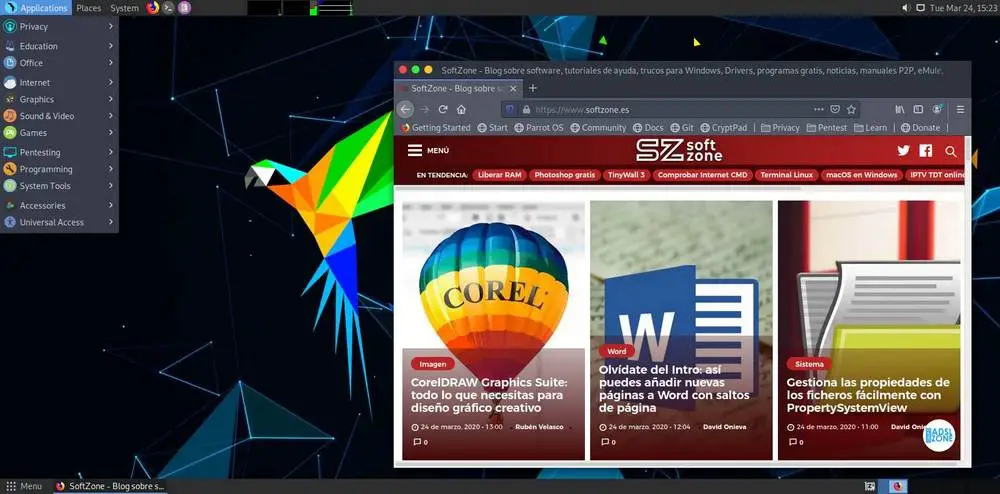The height and width of the screenshot is (494, 1000).
Task: Expand the Internet submenu
Action: [59, 83]
